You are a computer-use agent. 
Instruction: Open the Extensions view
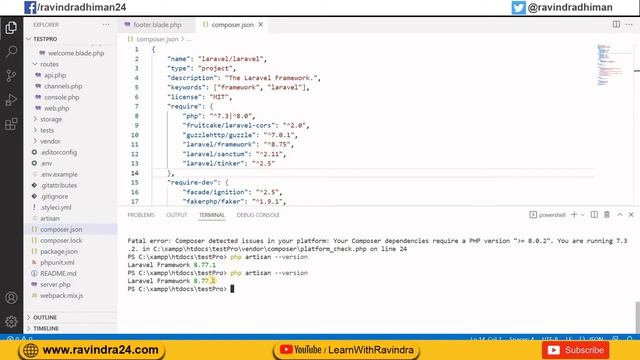click(11, 124)
